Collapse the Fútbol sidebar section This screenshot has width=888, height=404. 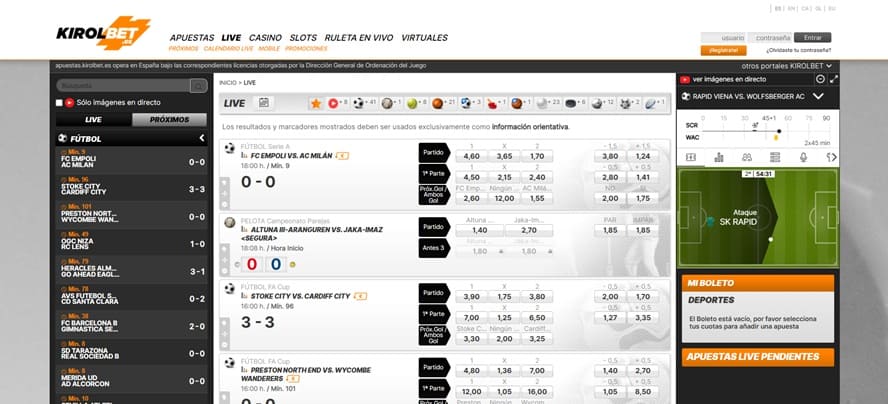[x=202, y=138]
